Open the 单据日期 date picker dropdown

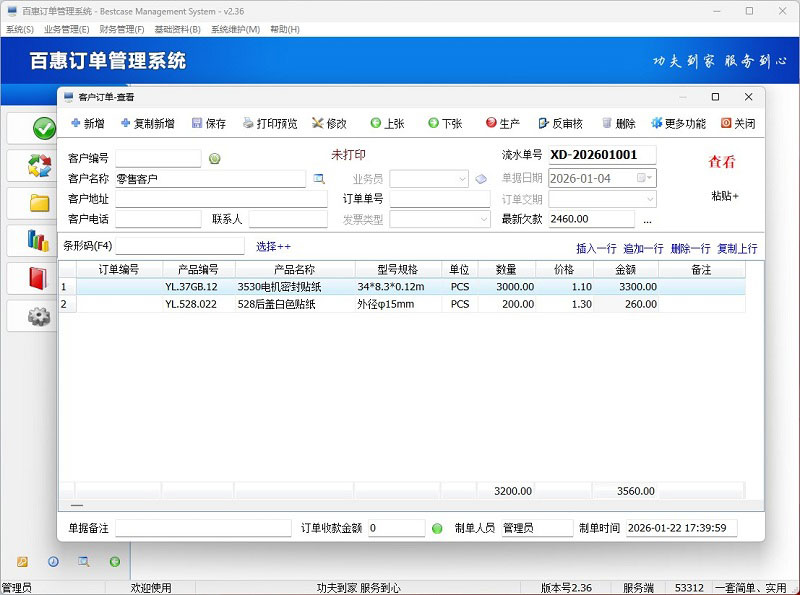(645, 178)
